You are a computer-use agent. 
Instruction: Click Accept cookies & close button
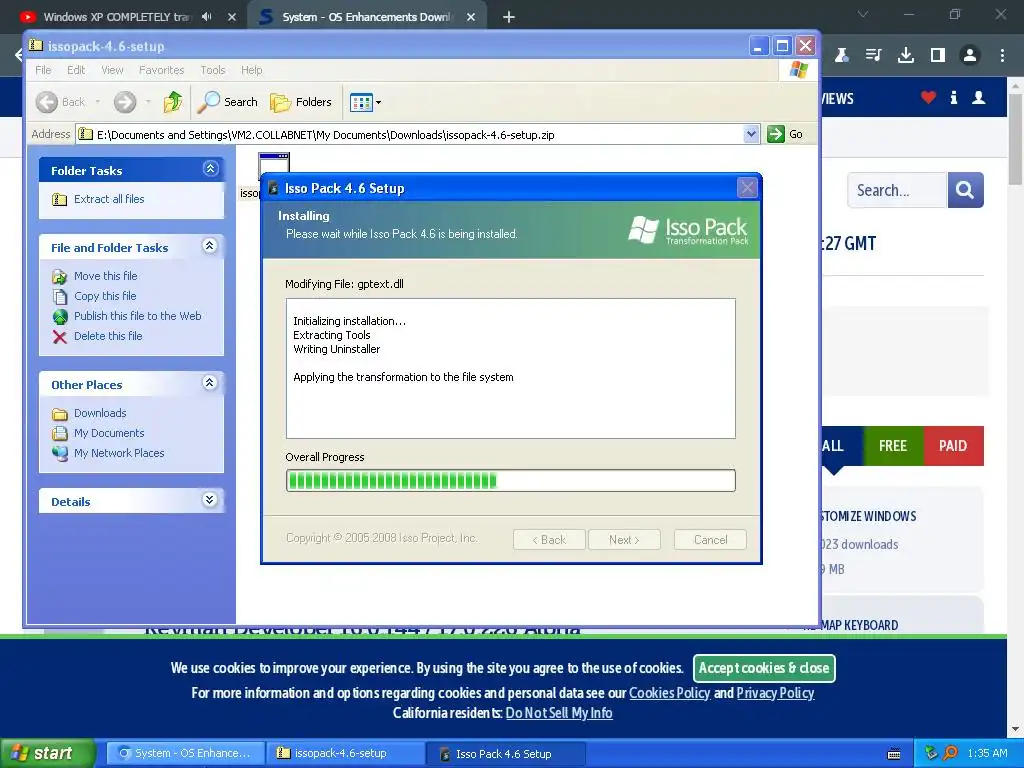click(763, 668)
